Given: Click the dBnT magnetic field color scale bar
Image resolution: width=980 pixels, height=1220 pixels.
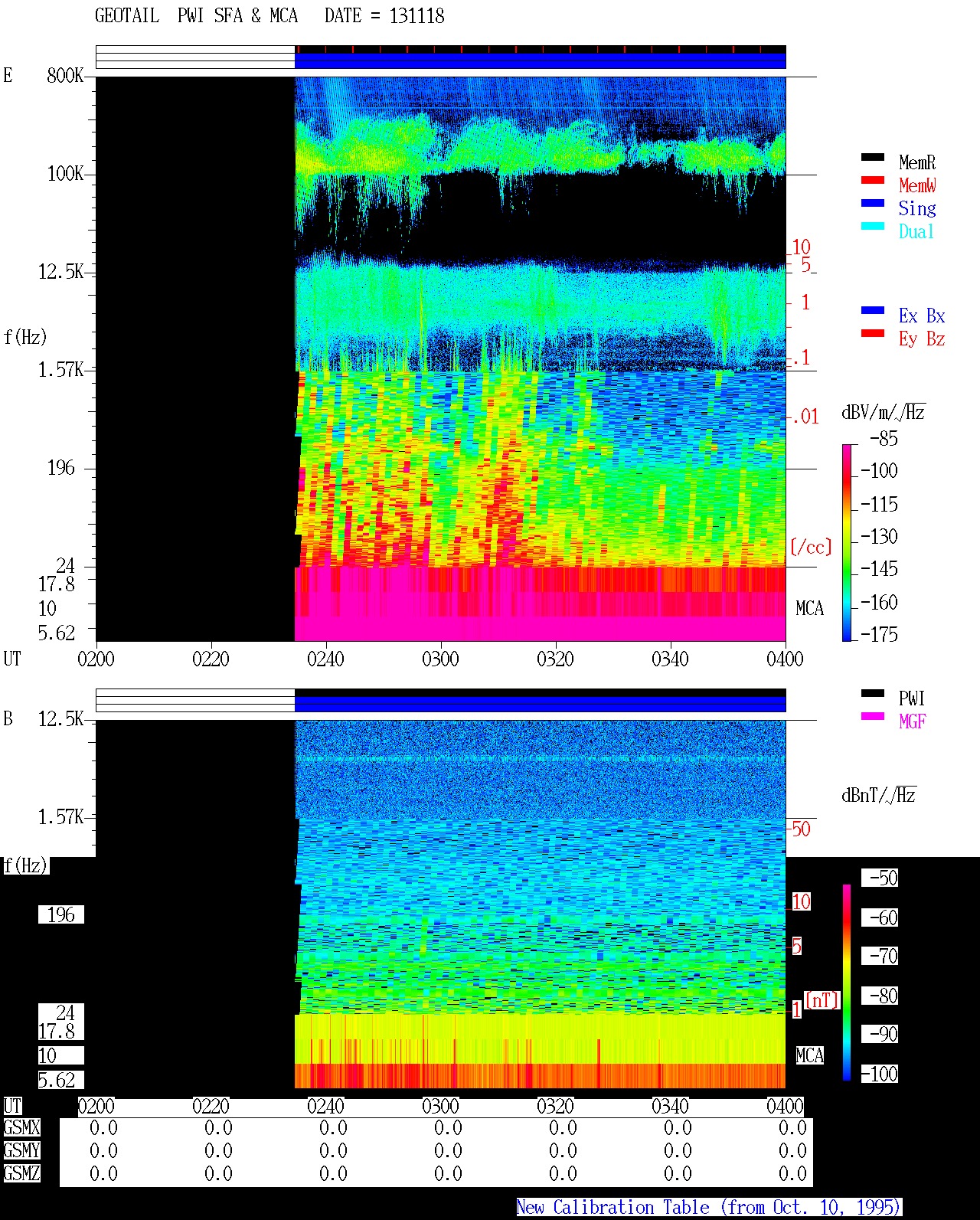Looking at the screenshot, I should pos(847,983).
